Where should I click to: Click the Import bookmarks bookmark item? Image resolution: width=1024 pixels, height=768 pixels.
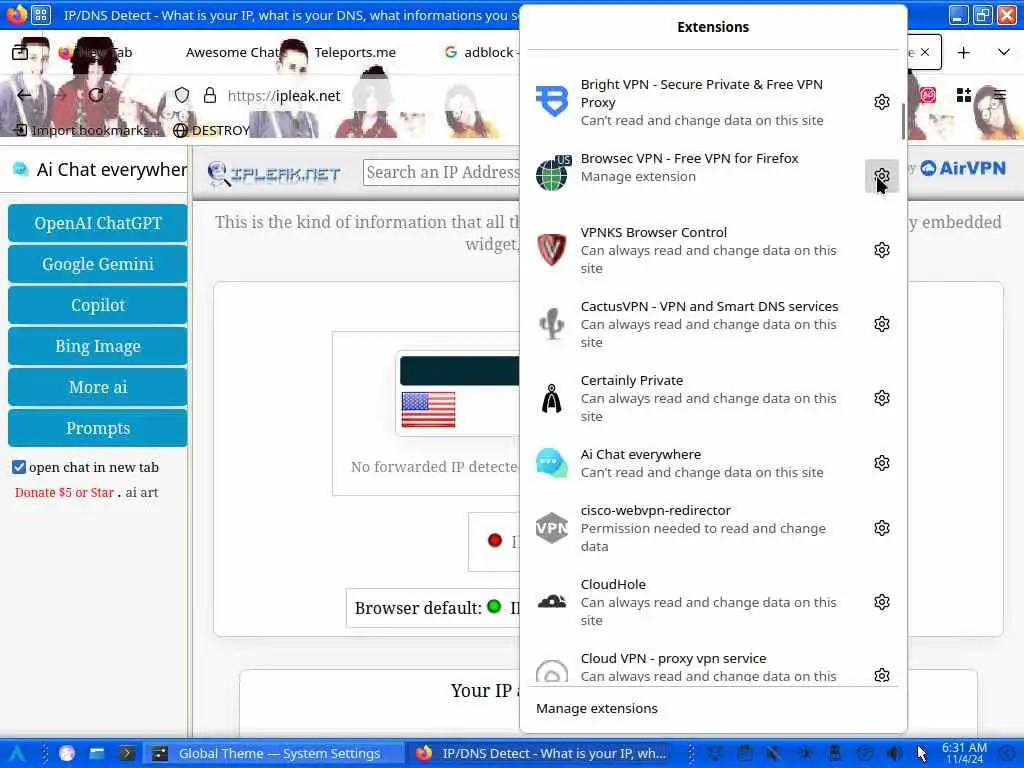pyautogui.click(x=87, y=130)
